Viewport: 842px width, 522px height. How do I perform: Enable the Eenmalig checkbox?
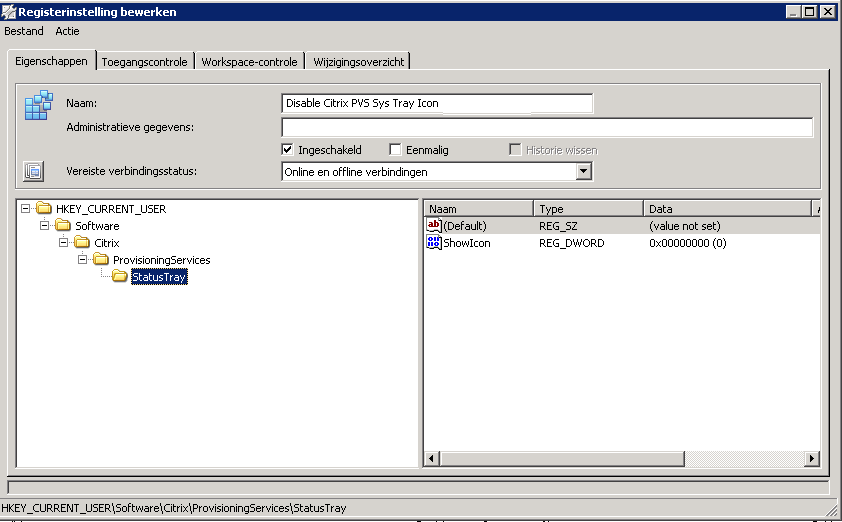pyautogui.click(x=395, y=149)
